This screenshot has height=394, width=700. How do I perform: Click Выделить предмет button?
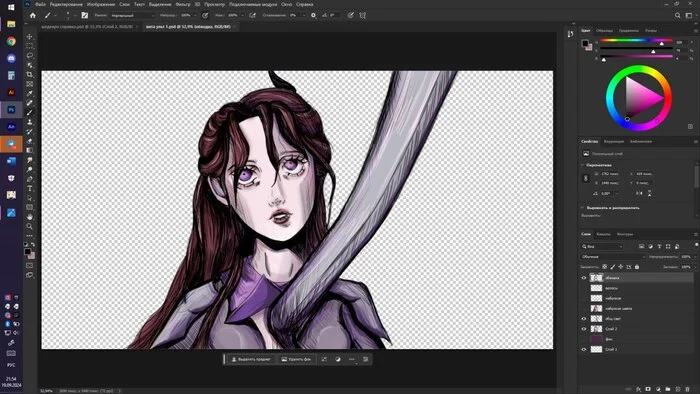point(251,359)
